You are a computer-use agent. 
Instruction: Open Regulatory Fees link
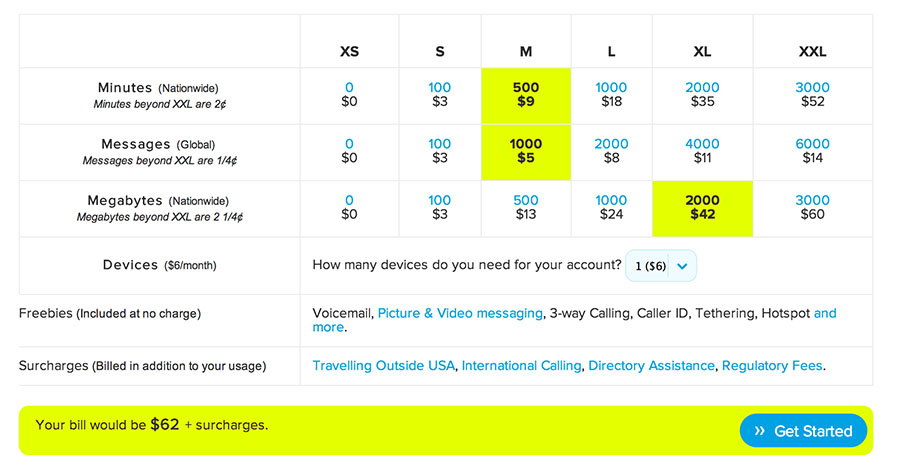click(x=771, y=366)
